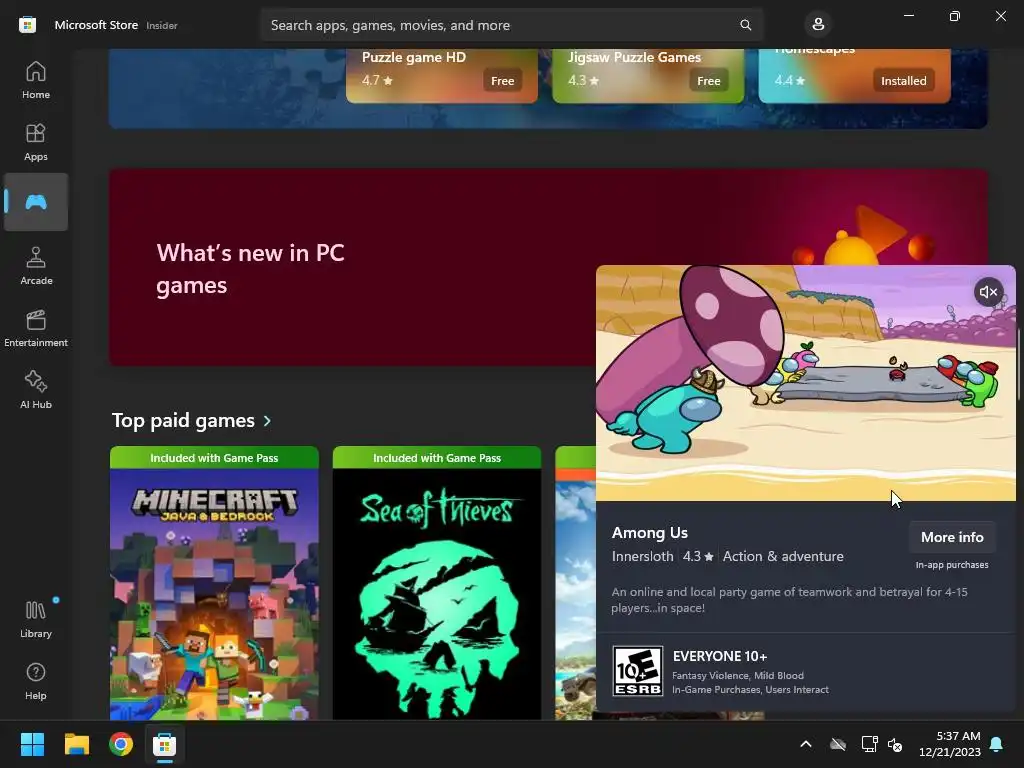Image resolution: width=1024 pixels, height=768 pixels.
Task: Click Minecraft's Included with Game Pass banner
Action: pyautogui.click(x=214, y=458)
